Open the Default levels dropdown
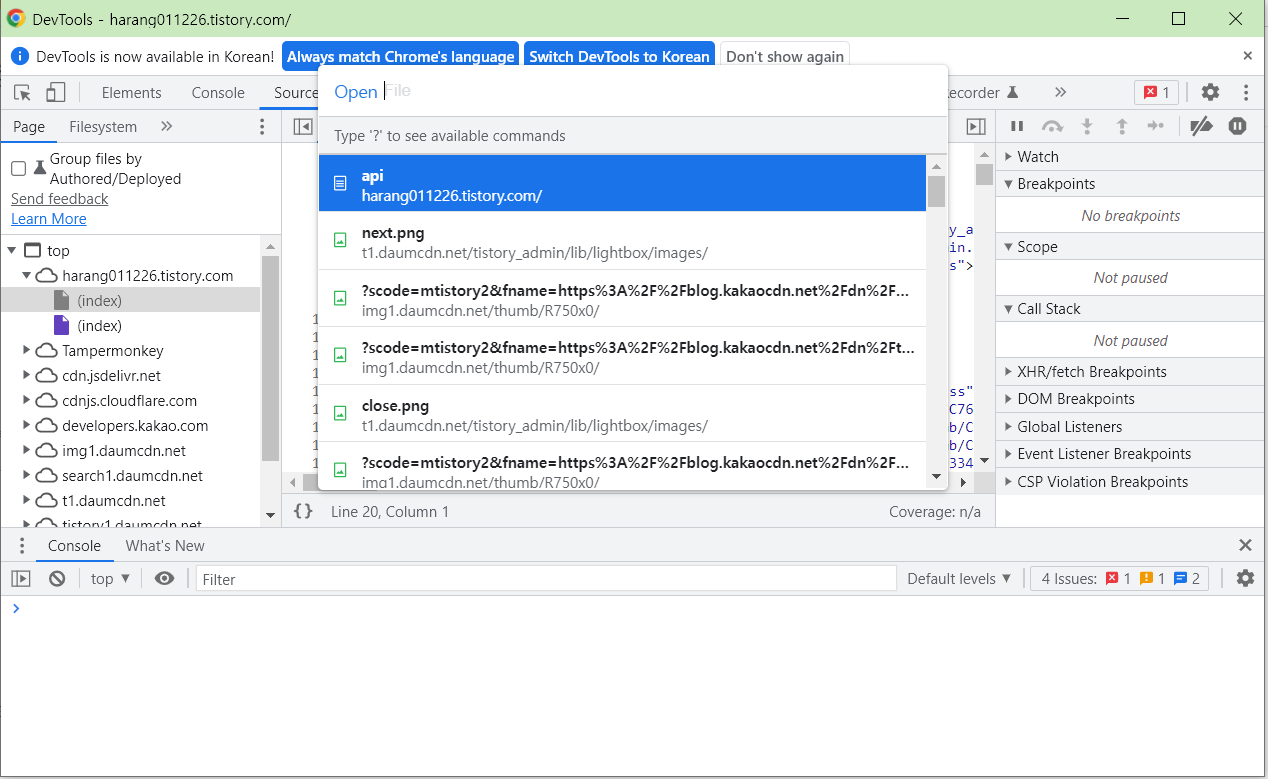Image resolution: width=1268 pixels, height=779 pixels. pos(959,578)
